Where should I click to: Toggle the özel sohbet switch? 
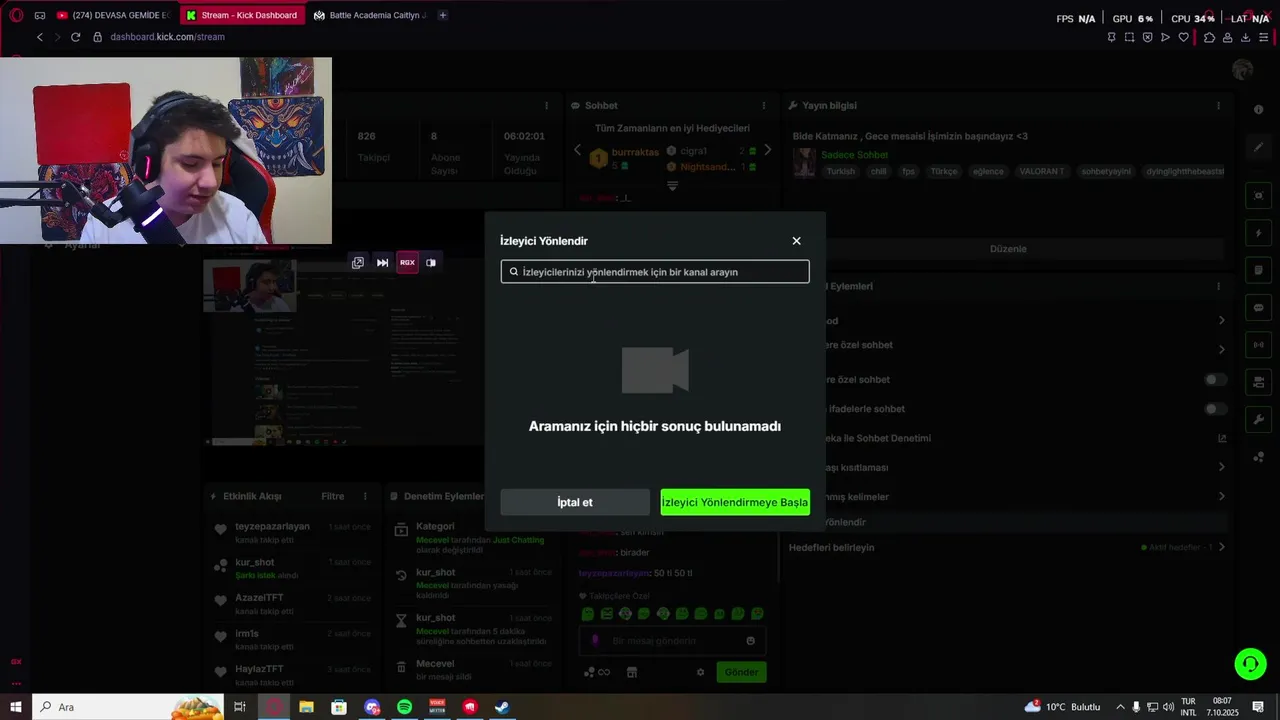tap(1215, 380)
